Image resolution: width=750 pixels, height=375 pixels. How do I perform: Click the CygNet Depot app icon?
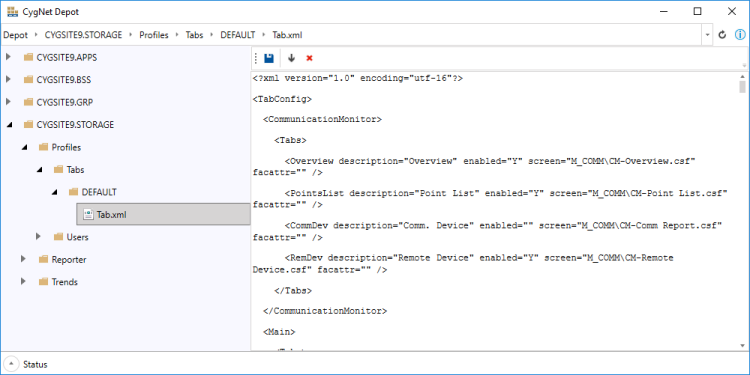12,12
